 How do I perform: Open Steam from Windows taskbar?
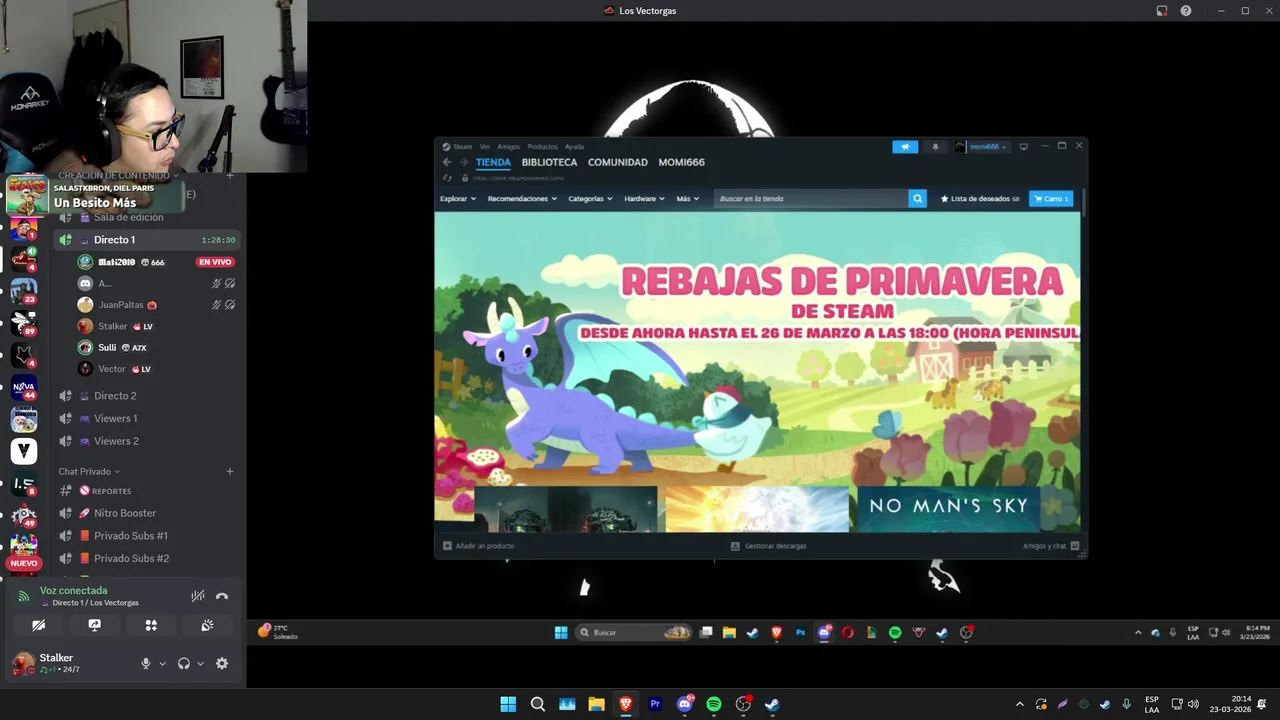point(772,704)
